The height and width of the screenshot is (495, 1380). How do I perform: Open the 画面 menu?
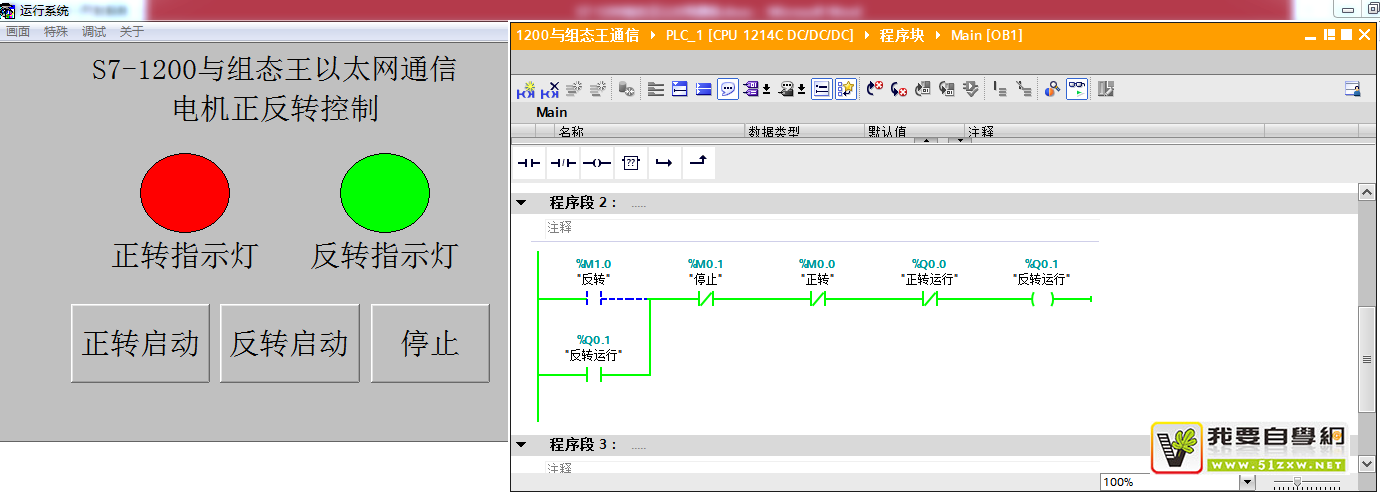(x=18, y=32)
